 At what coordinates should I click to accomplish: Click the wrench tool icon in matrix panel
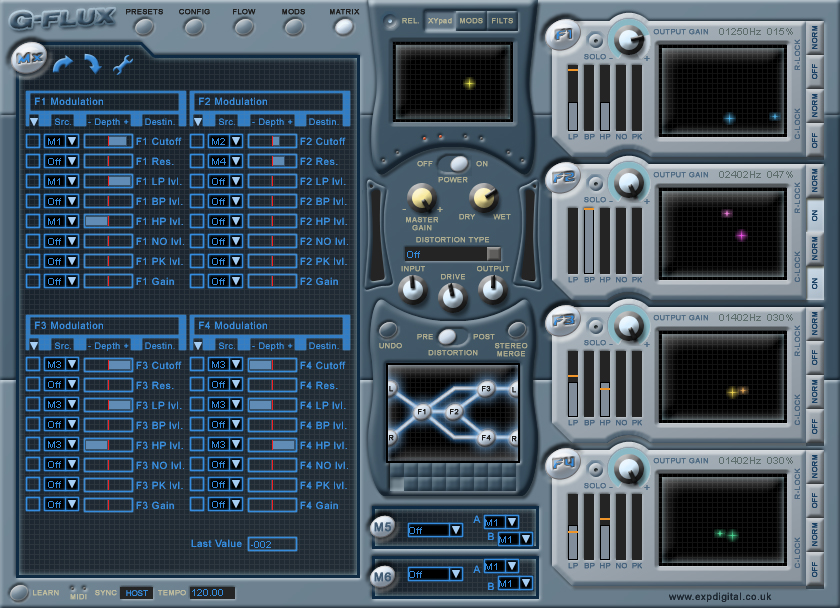pyautogui.click(x=123, y=64)
